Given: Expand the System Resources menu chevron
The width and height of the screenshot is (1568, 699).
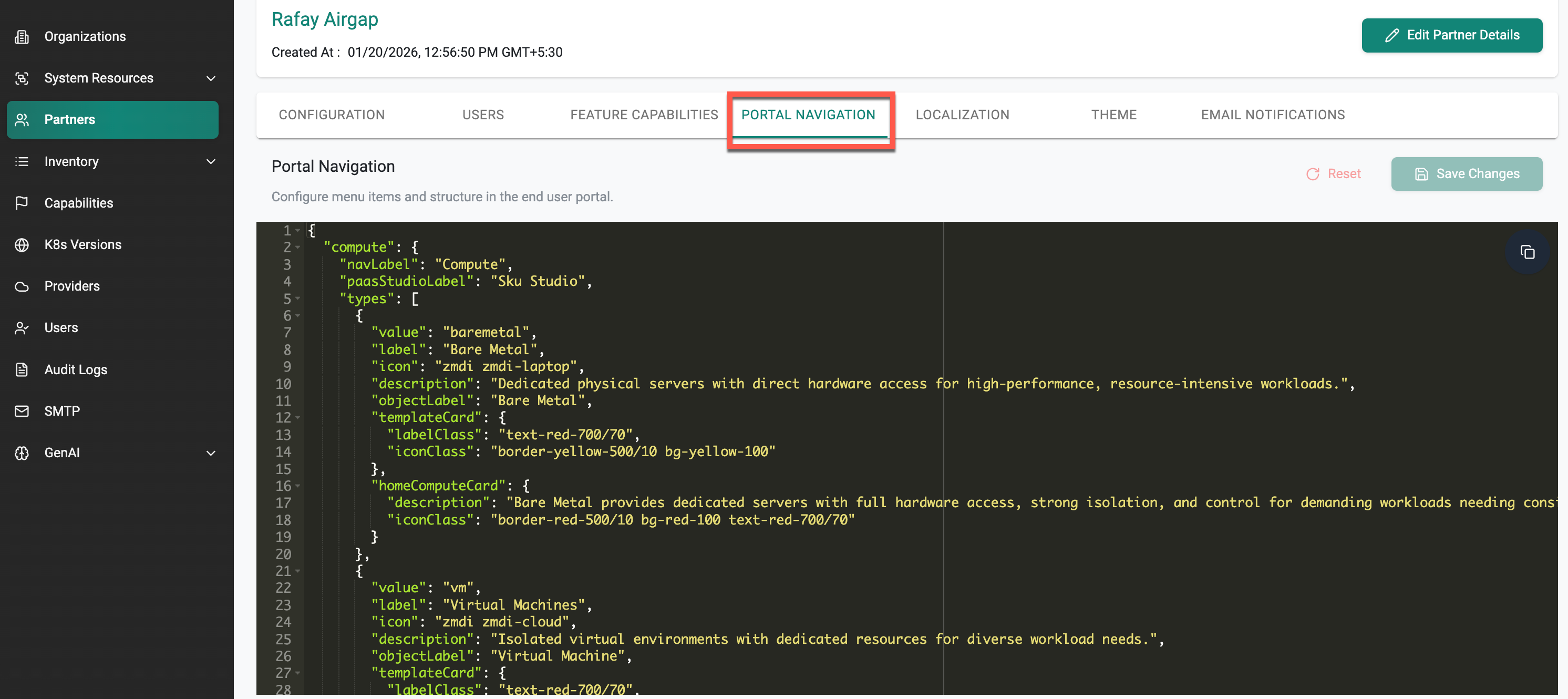Looking at the screenshot, I should coord(211,78).
